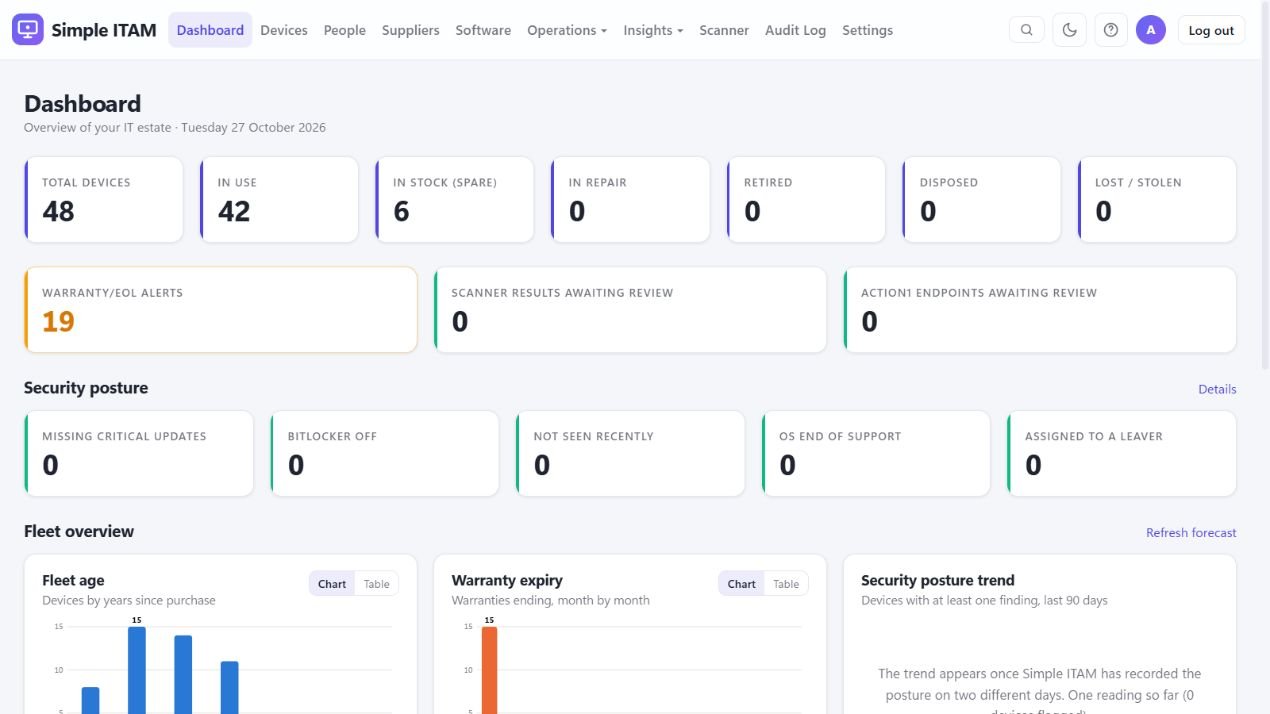Open the In Stock (Spare) card
This screenshot has height=714, width=1270.
pyautogui.click(x=455, y=199)
